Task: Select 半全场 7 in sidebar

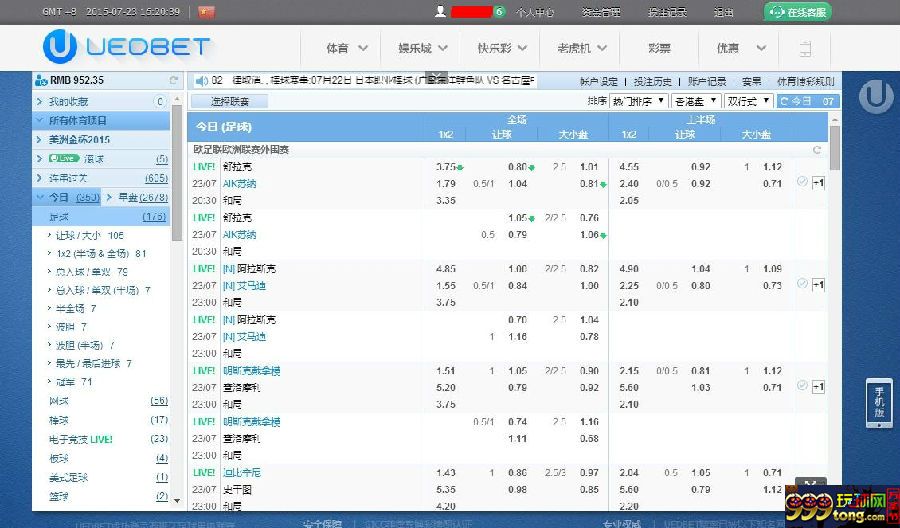Action: (76, 309)
